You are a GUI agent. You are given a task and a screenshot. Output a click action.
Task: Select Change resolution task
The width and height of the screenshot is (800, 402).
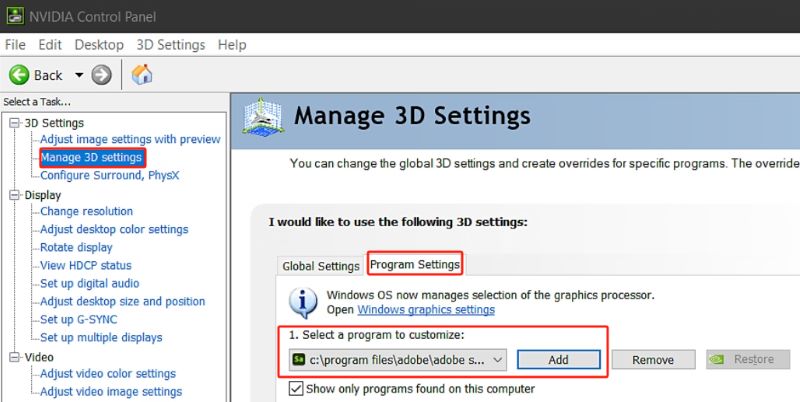[x=86, y=211]
